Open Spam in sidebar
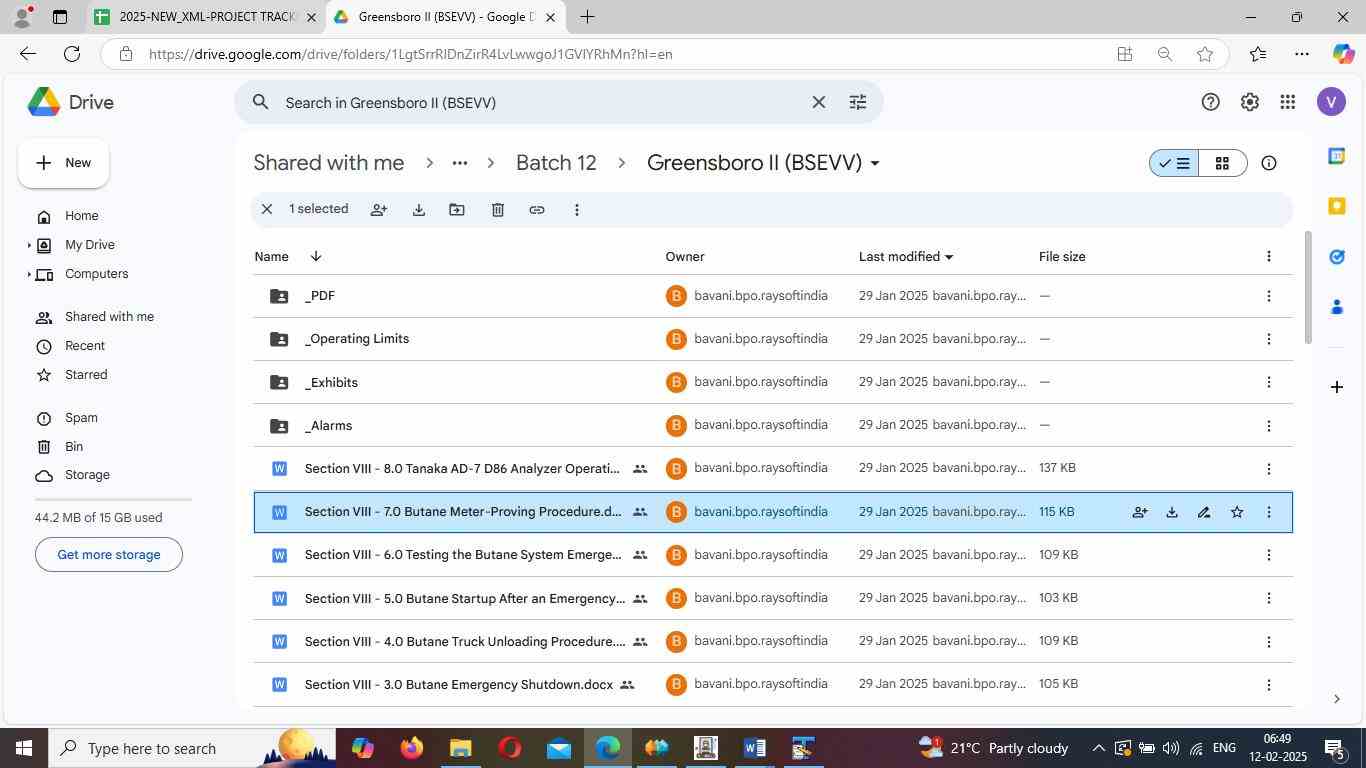 point(81,418)
